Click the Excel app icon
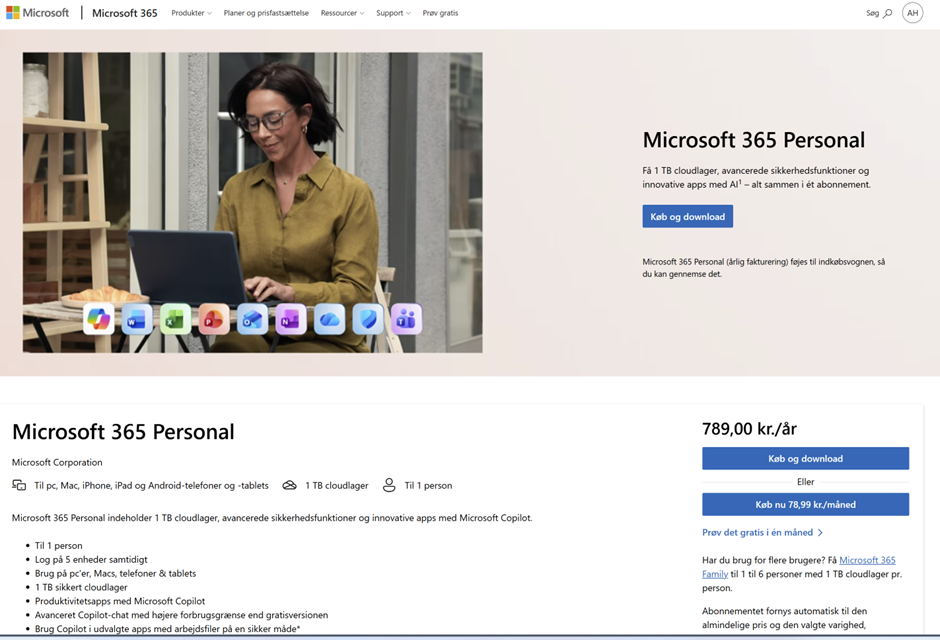940x640 pixels. point(176,319)
